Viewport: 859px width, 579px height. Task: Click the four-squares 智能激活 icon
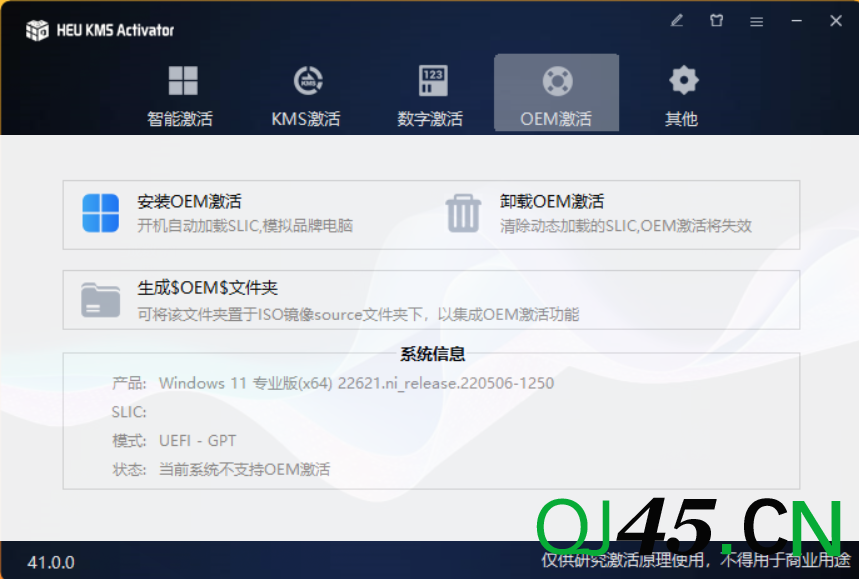click(x=183, y=81)
